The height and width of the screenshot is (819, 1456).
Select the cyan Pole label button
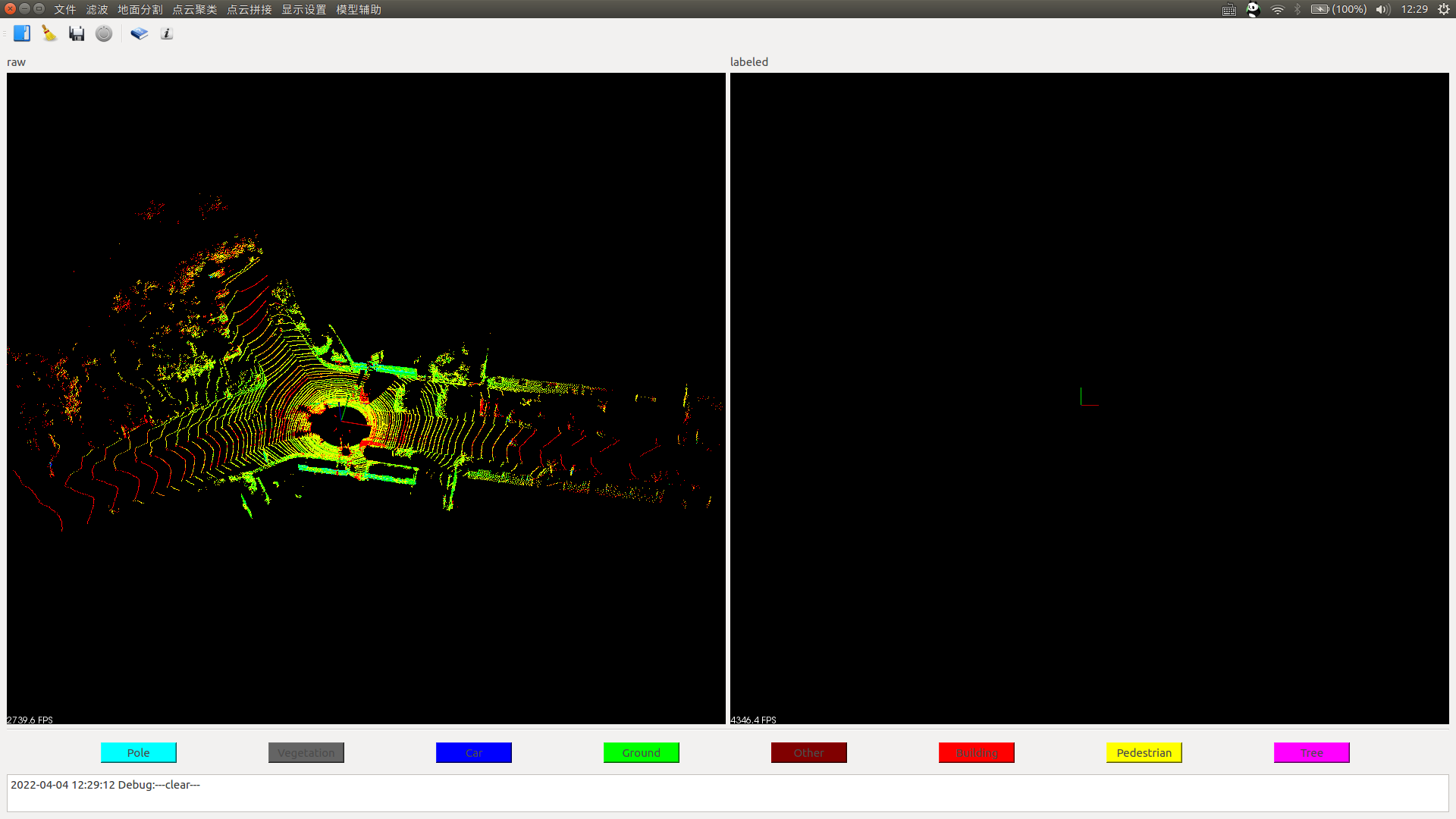[139, 752]
